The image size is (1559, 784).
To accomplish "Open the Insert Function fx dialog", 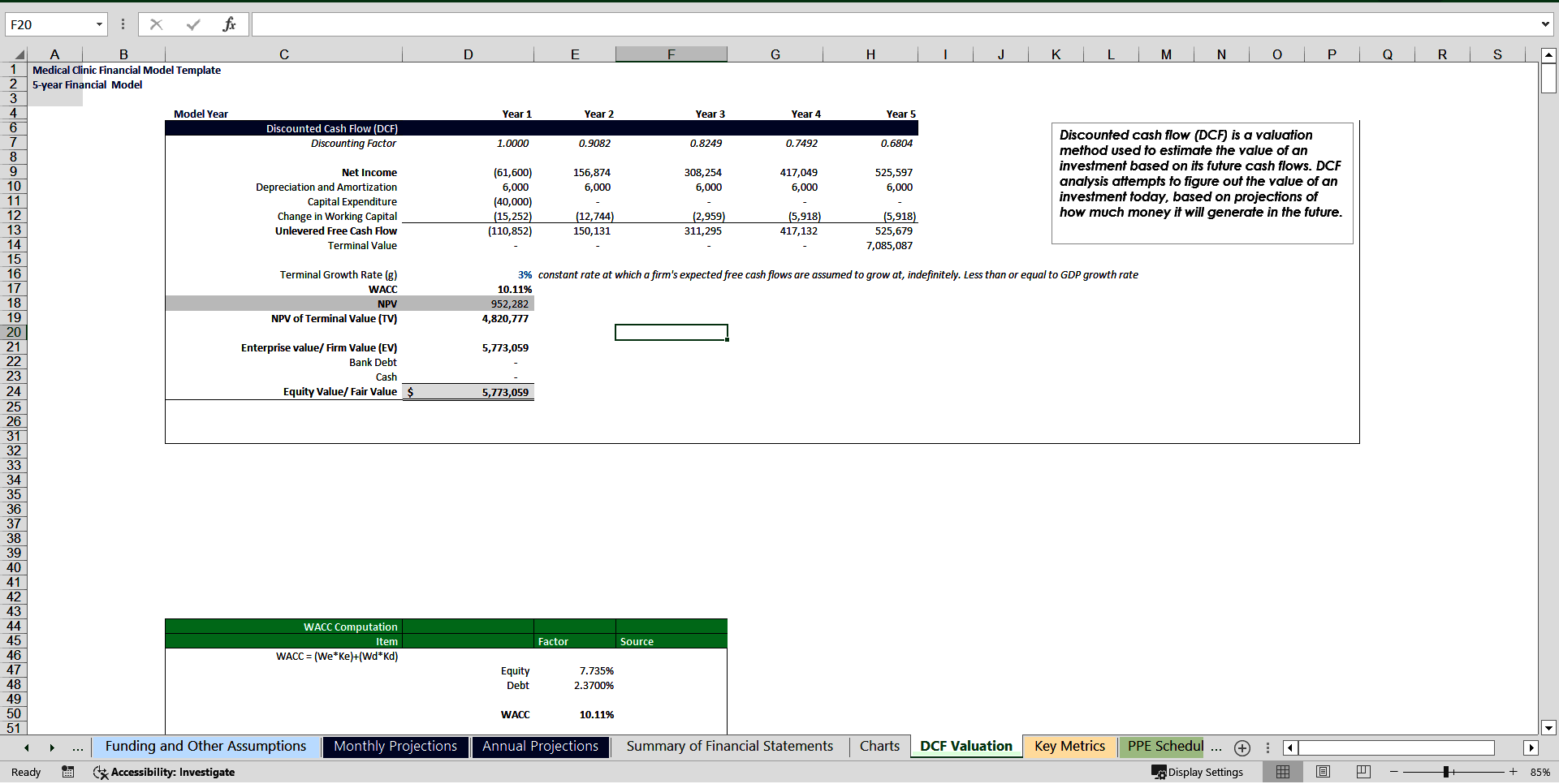I will point(229,24).
